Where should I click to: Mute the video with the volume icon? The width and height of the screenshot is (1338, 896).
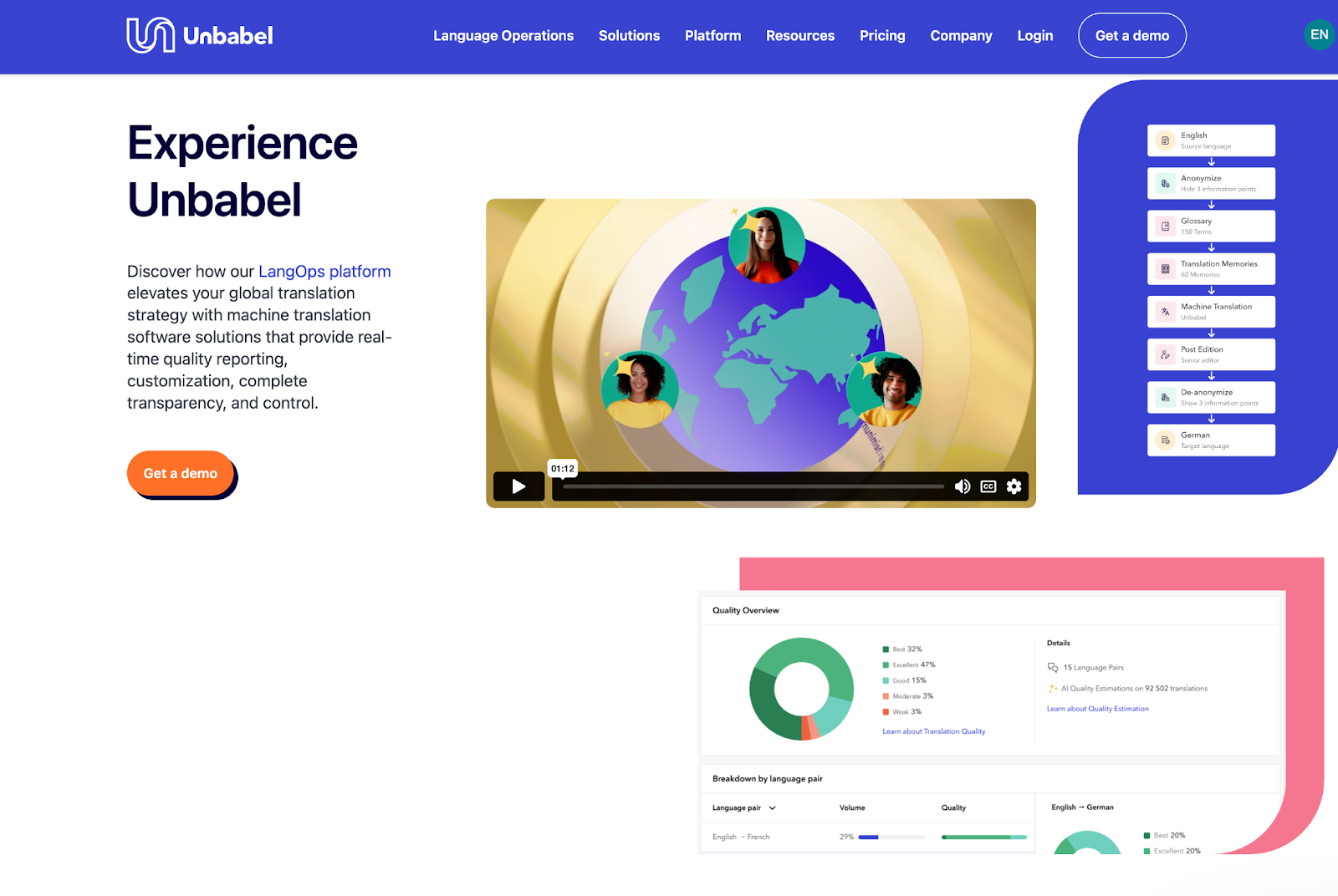pyautogui.click(x=963, y=486)
